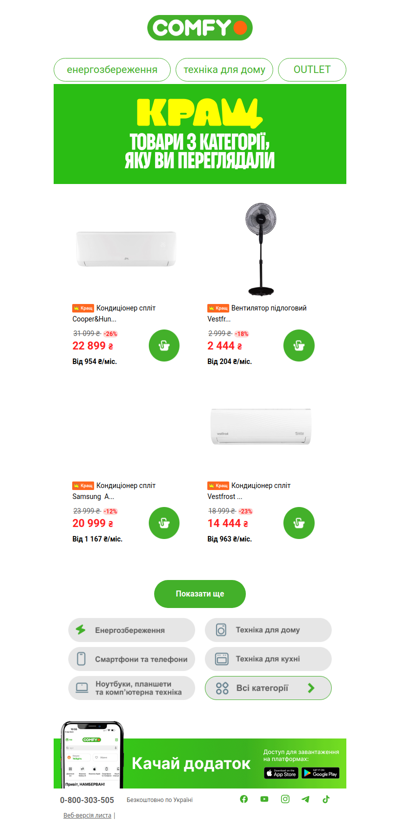Download app via App Store badge
The height and width of the screenshot is (836, 400).
click(281, 773)
